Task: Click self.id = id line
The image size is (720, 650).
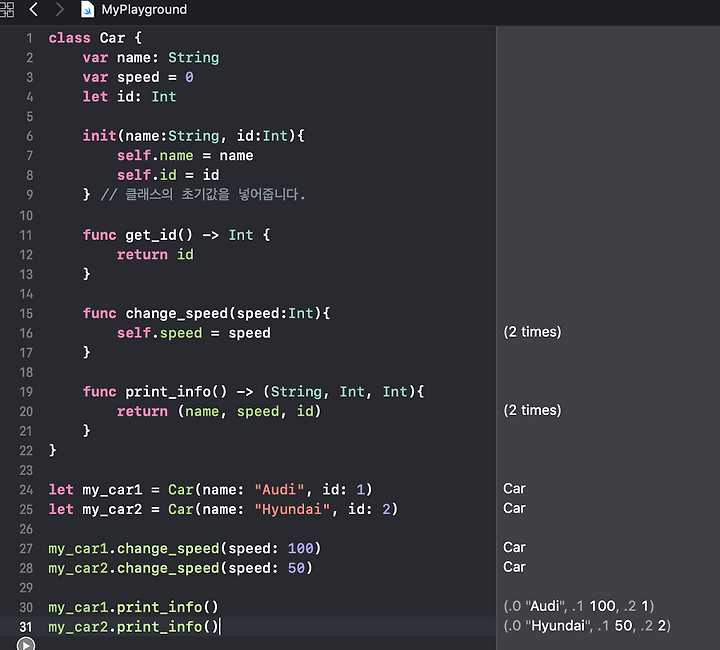Action: (168, 175)
